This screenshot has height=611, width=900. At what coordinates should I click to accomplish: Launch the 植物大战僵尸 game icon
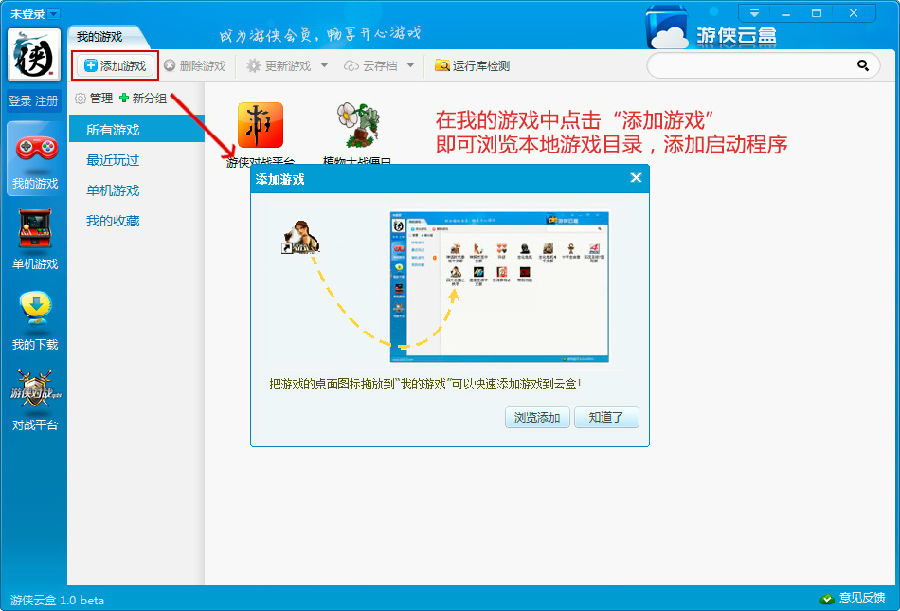click(357, 126)
